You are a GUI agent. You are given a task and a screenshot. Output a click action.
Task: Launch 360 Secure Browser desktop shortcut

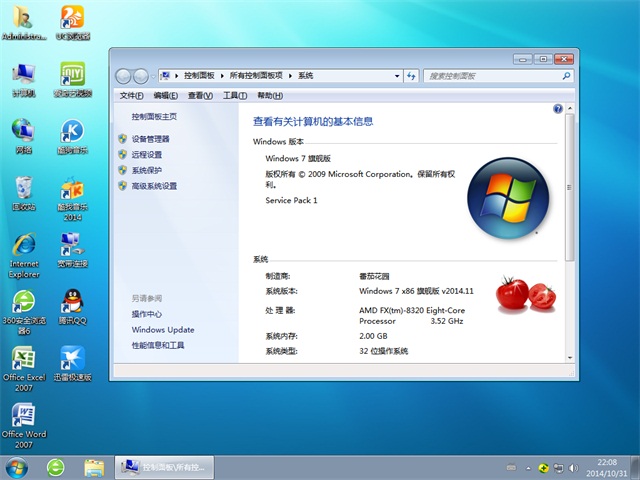point(24,312)
